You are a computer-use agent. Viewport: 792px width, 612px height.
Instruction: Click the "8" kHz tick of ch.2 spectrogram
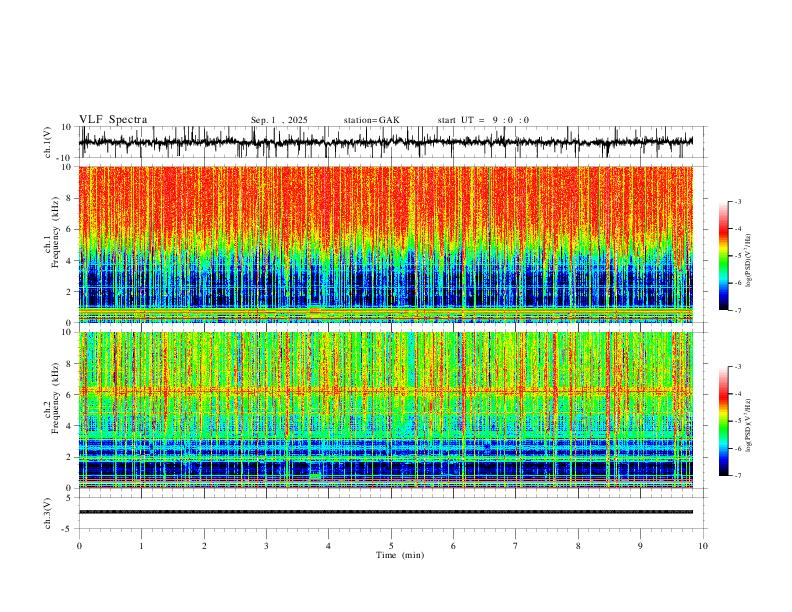point(69,364)
